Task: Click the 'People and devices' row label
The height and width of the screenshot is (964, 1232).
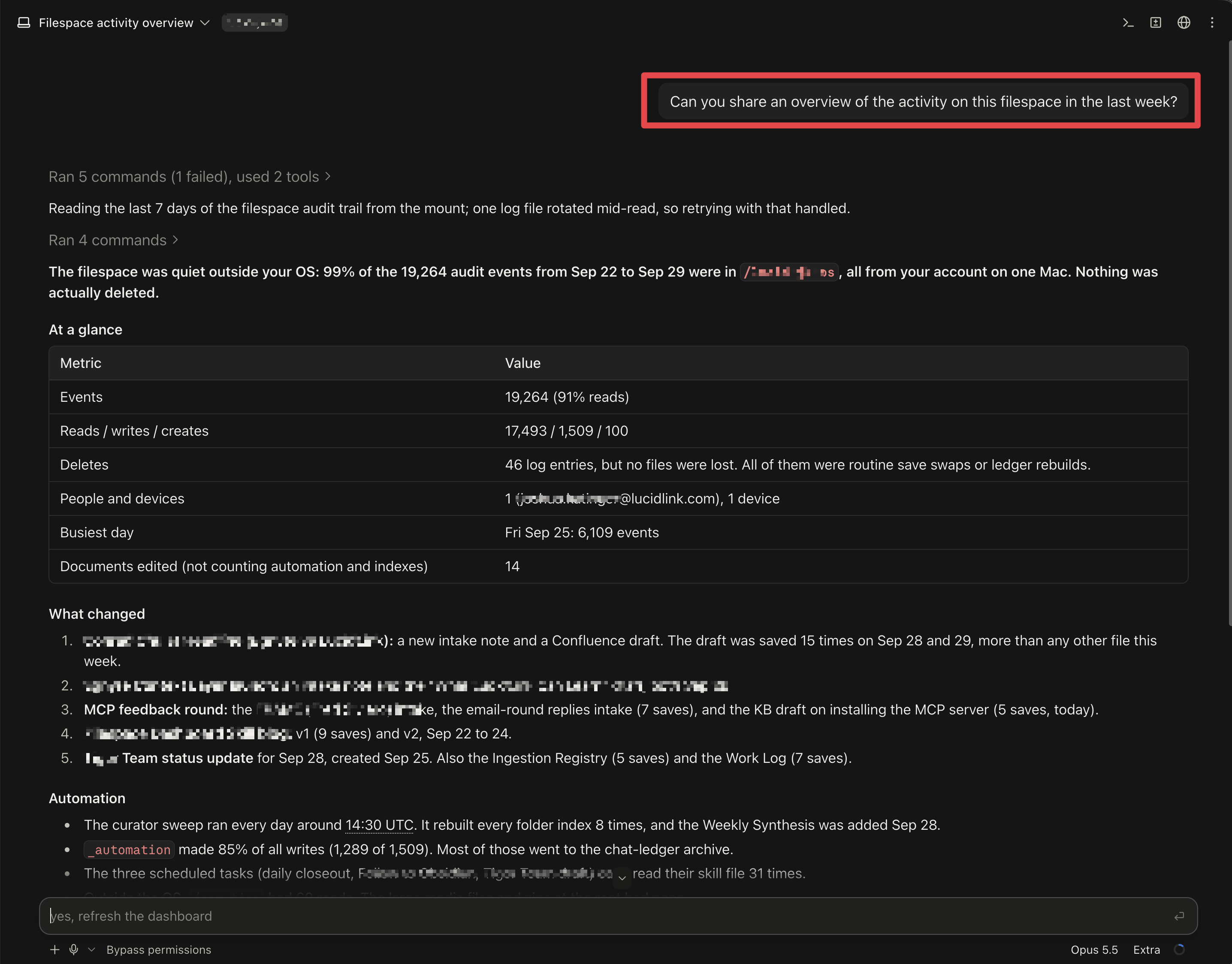Action: (122, 498)
